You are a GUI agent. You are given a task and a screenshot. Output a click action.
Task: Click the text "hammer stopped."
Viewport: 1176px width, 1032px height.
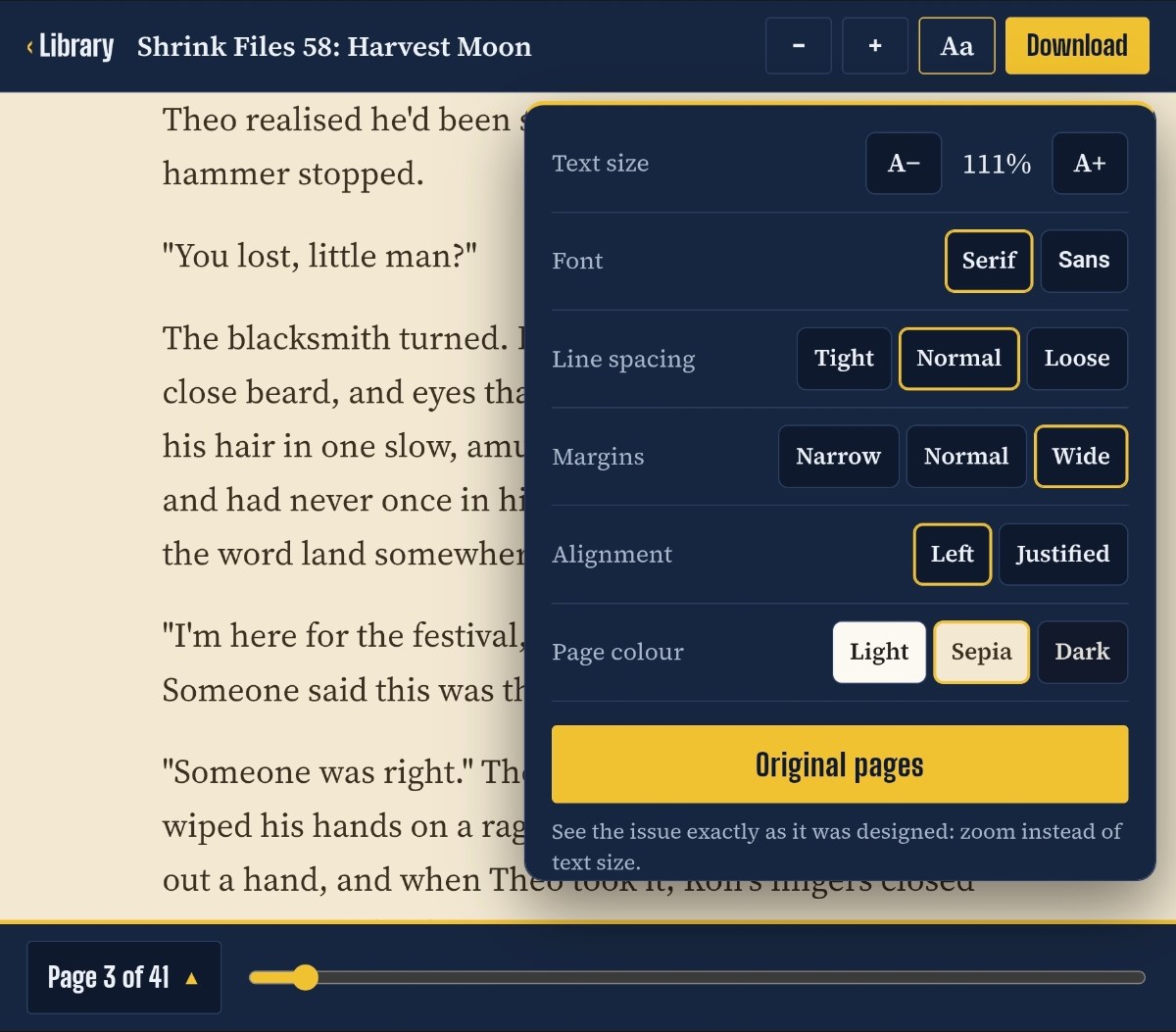293,174
